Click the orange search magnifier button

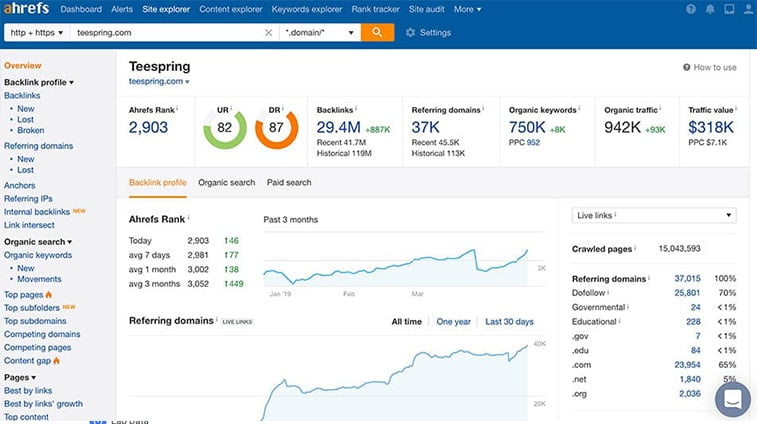tap(377, 32)
